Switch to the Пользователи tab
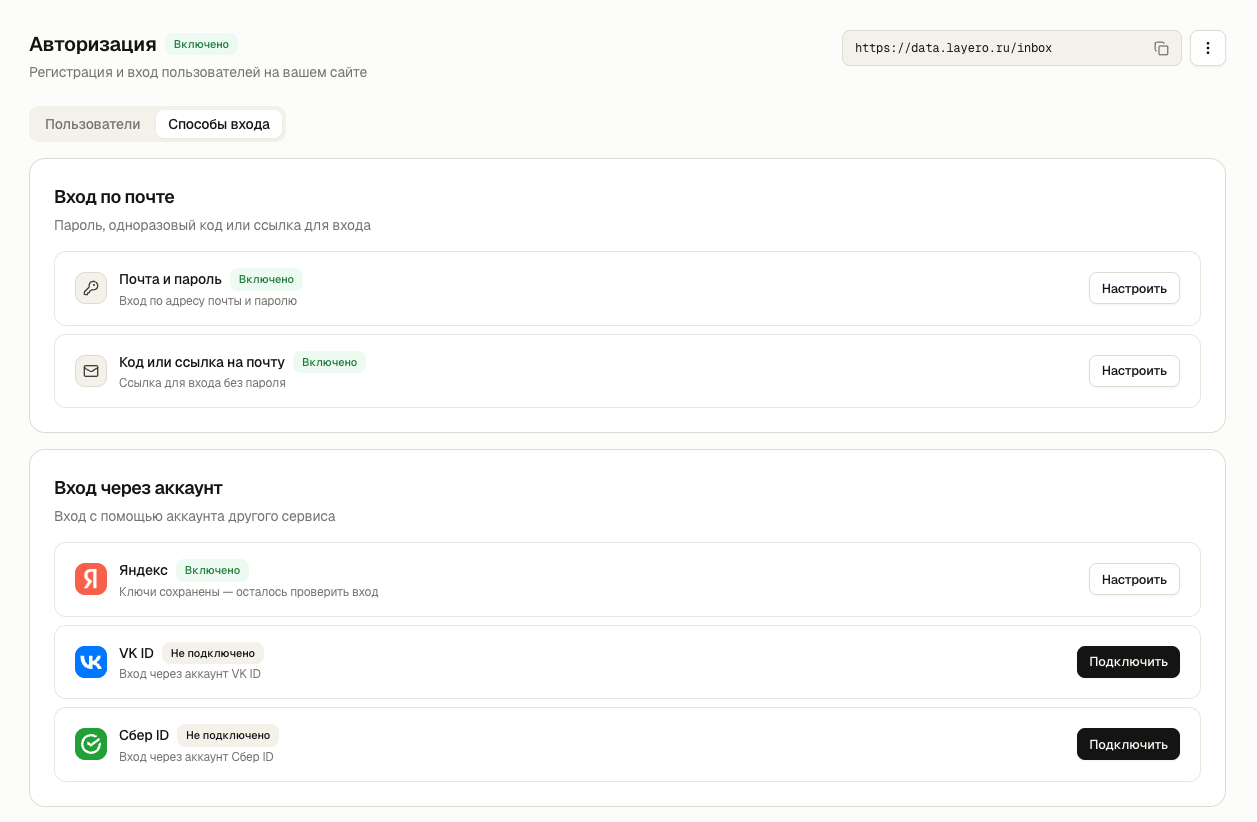1257x822 pixels. [93, 124]
